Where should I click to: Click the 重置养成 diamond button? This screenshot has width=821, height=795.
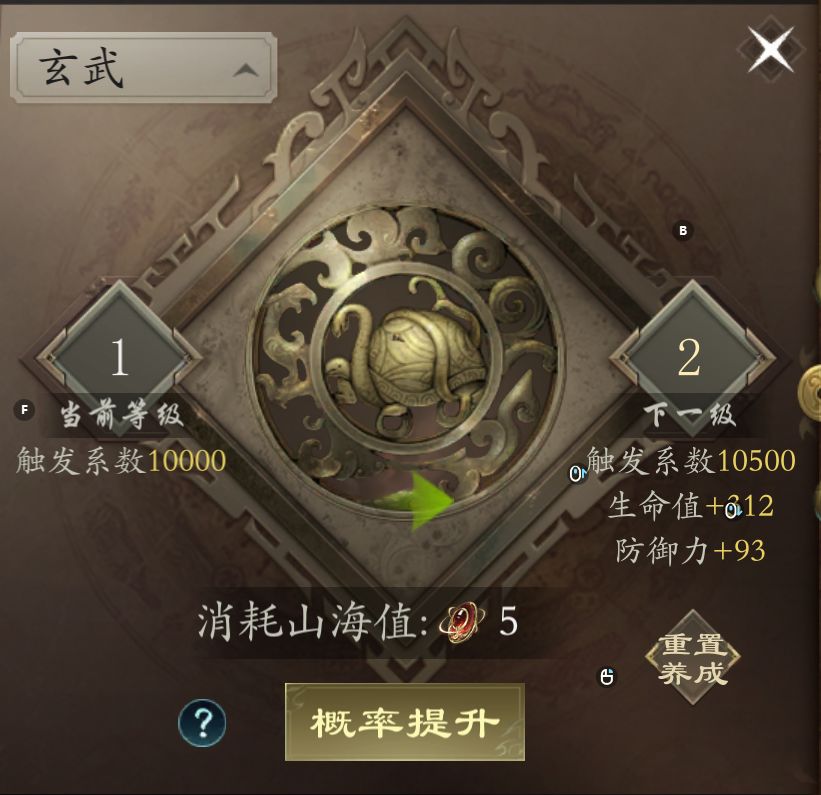693,658
